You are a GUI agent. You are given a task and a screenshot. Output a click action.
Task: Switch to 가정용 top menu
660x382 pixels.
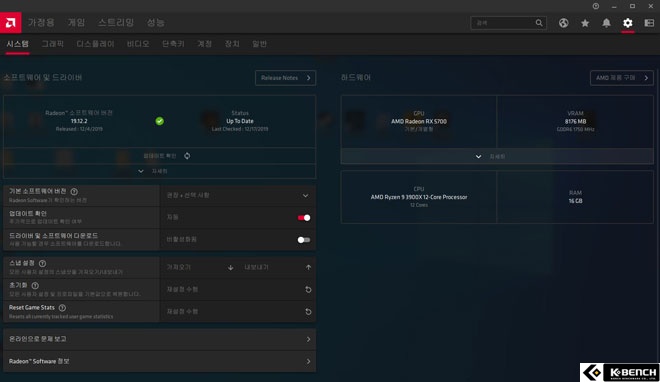[41, 23]
